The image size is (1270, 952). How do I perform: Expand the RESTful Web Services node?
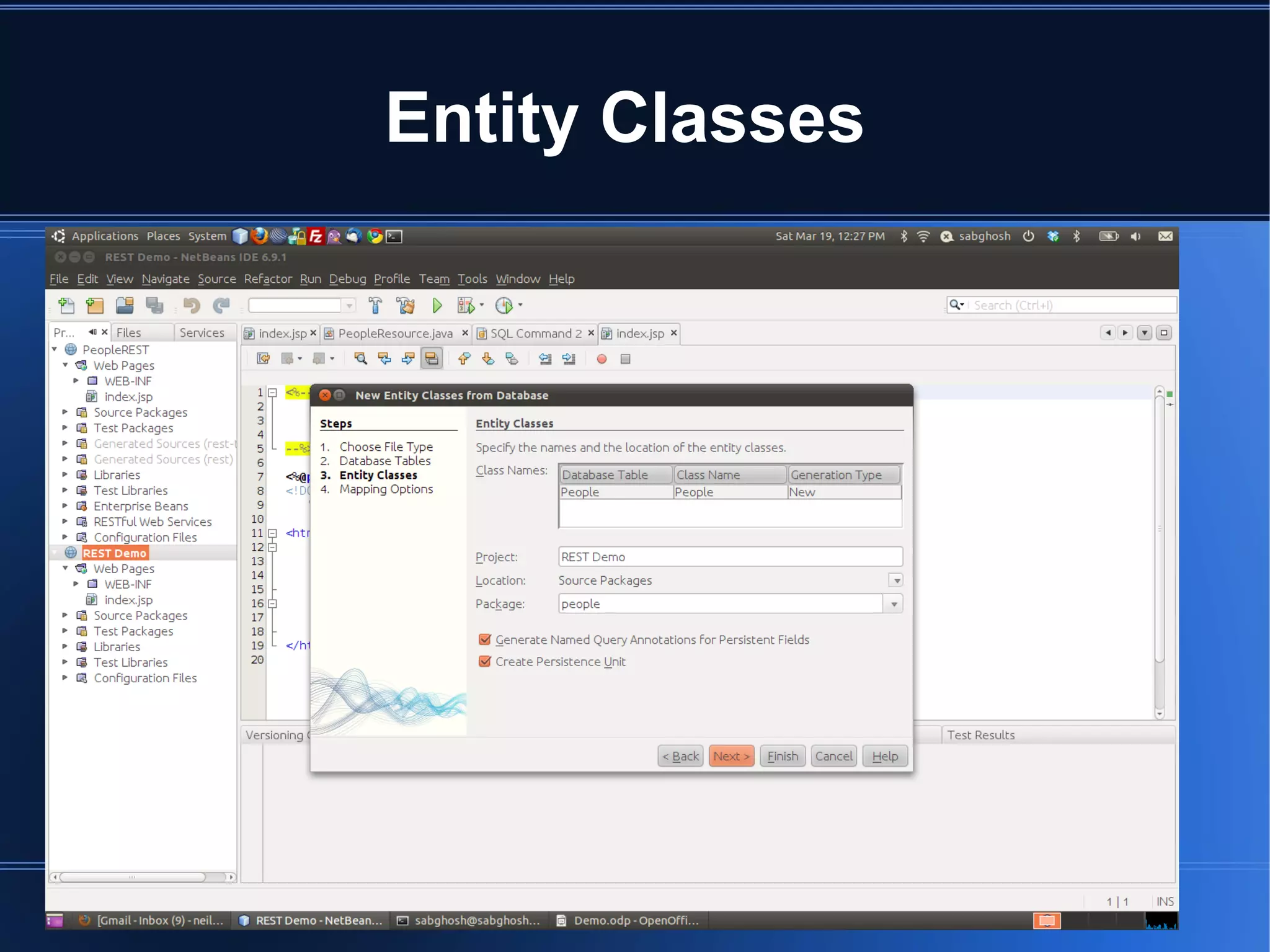65,521
